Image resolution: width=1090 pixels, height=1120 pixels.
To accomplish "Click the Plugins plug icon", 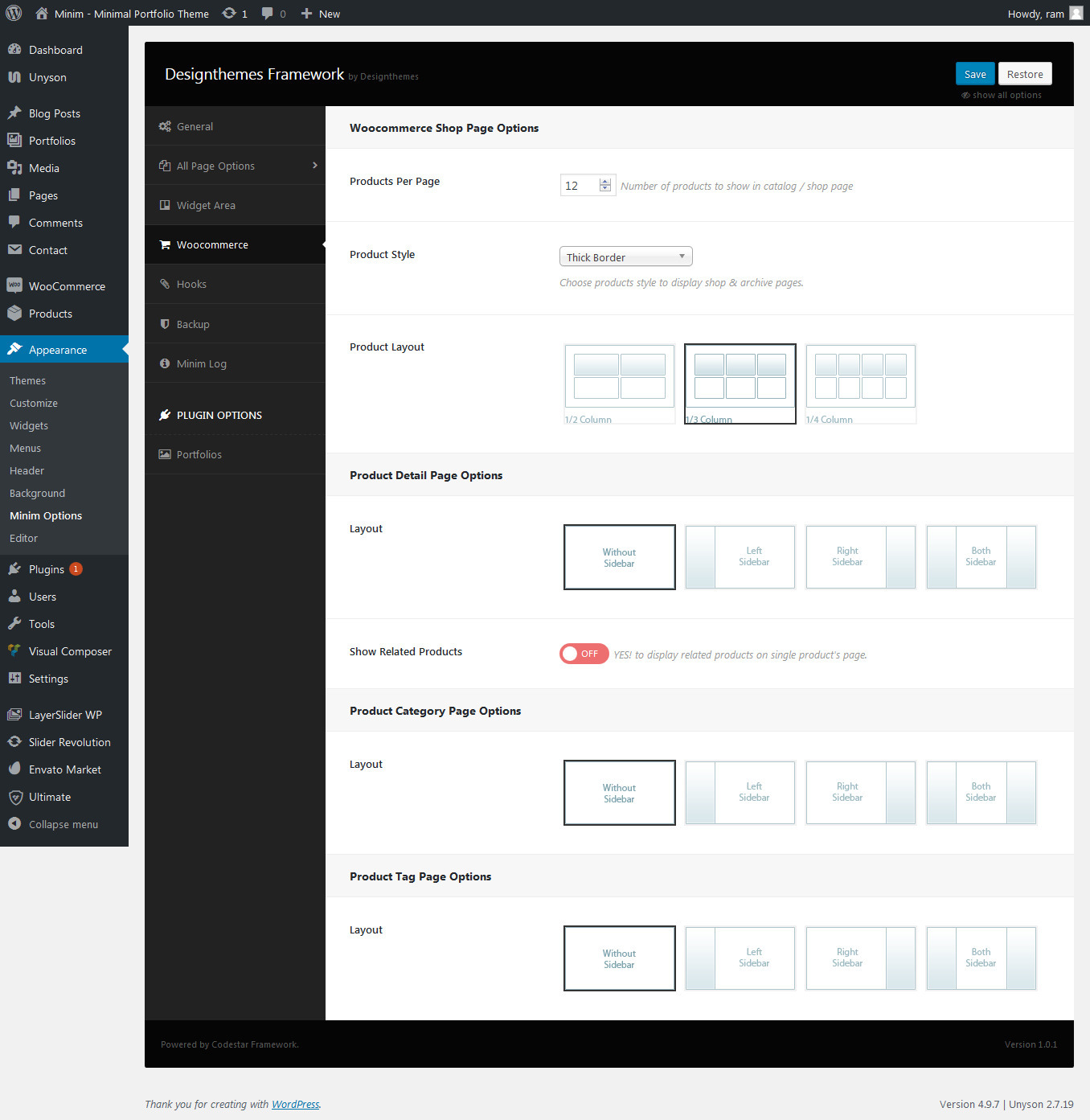I will tap(14, 568).
